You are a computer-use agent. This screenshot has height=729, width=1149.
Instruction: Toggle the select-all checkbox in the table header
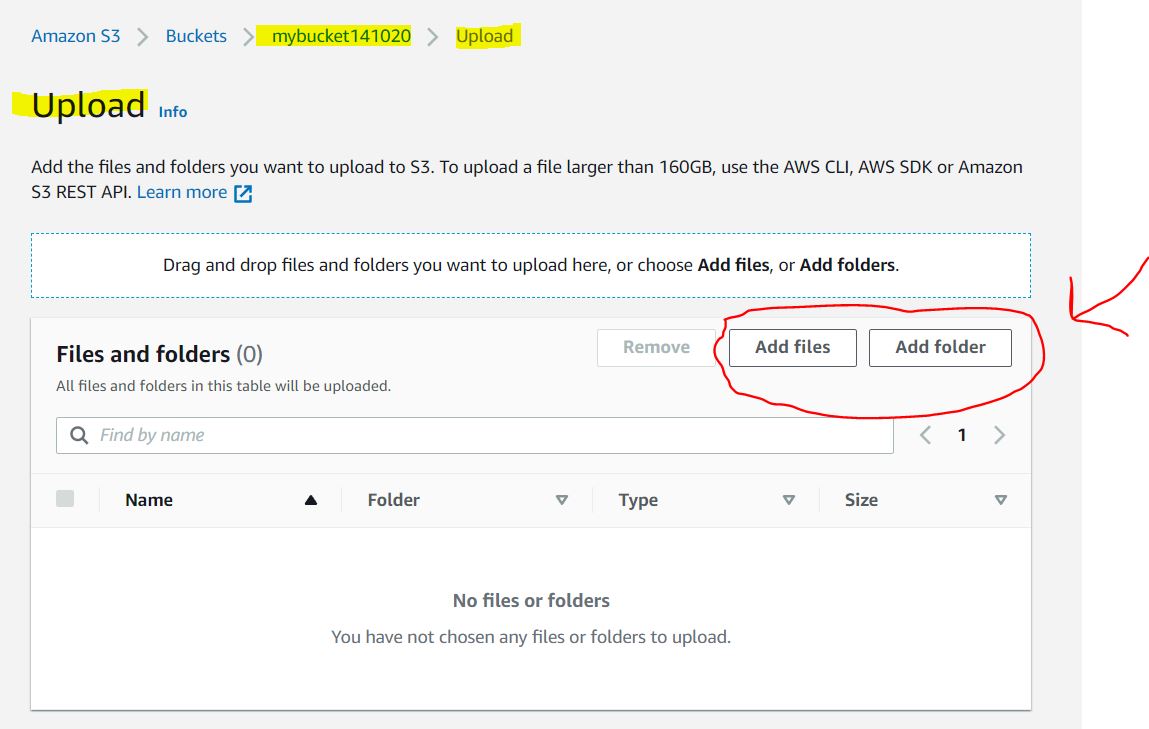click(x=65, y=498)
